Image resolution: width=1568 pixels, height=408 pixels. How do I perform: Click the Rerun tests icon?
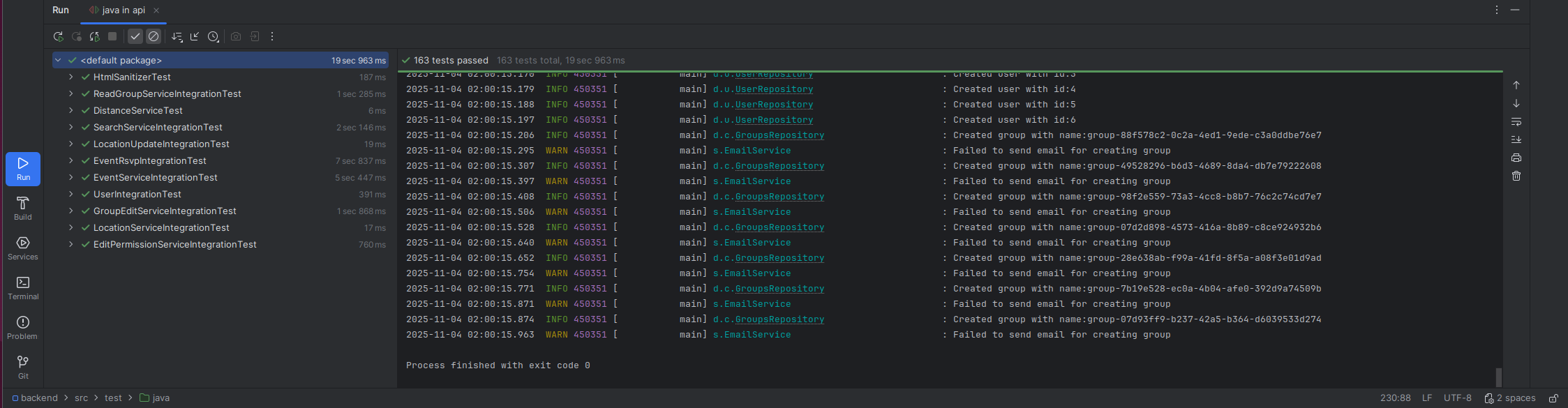[x=58, y=36]
